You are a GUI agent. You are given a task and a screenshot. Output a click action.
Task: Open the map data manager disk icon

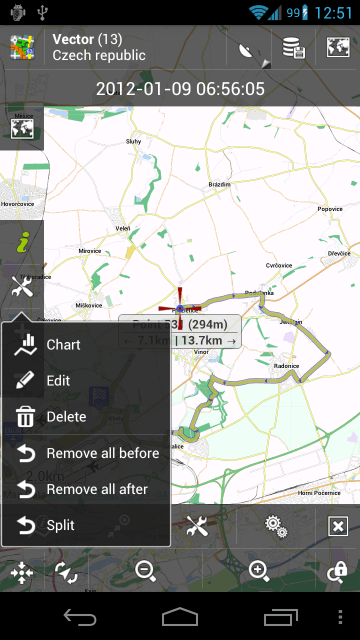pyautogui.click(x=294, y=48)
